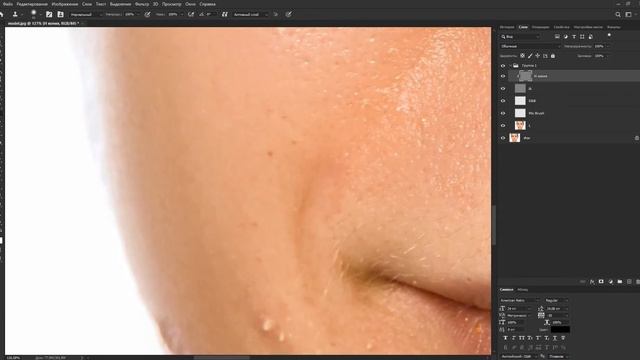Screen dimensions: 640x360
Task: Create a new layer icon
Action: (629, 282)
